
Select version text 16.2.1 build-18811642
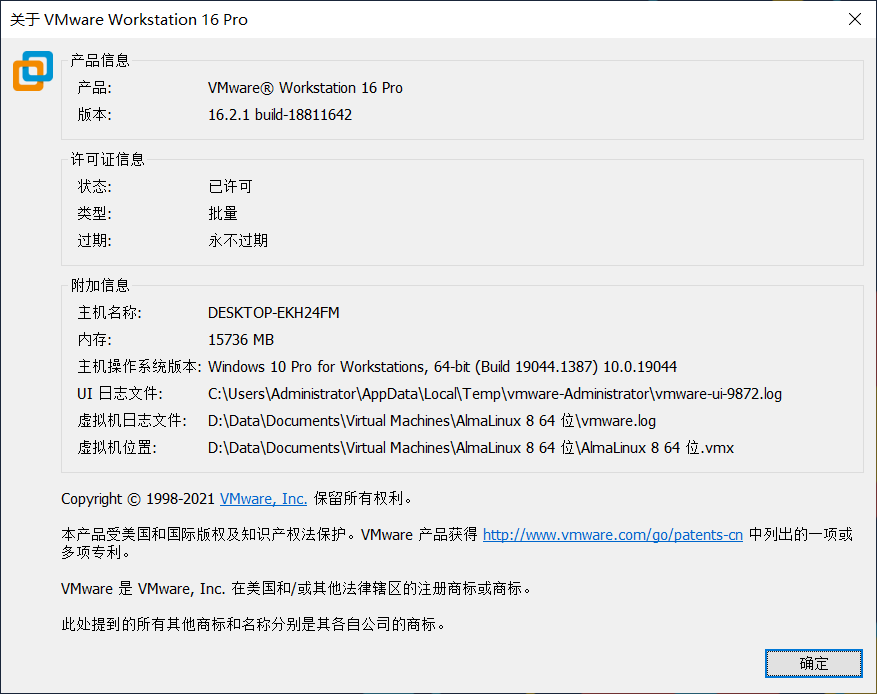click(x=280, y=115)
